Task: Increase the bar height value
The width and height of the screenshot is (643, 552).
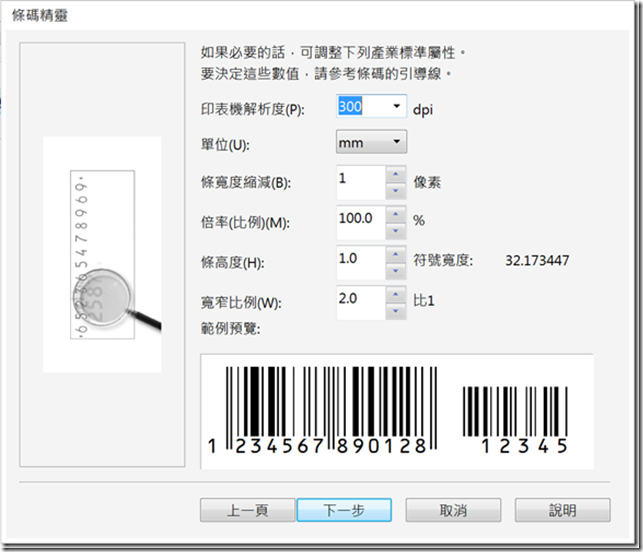Action: (x=396, y=254)
